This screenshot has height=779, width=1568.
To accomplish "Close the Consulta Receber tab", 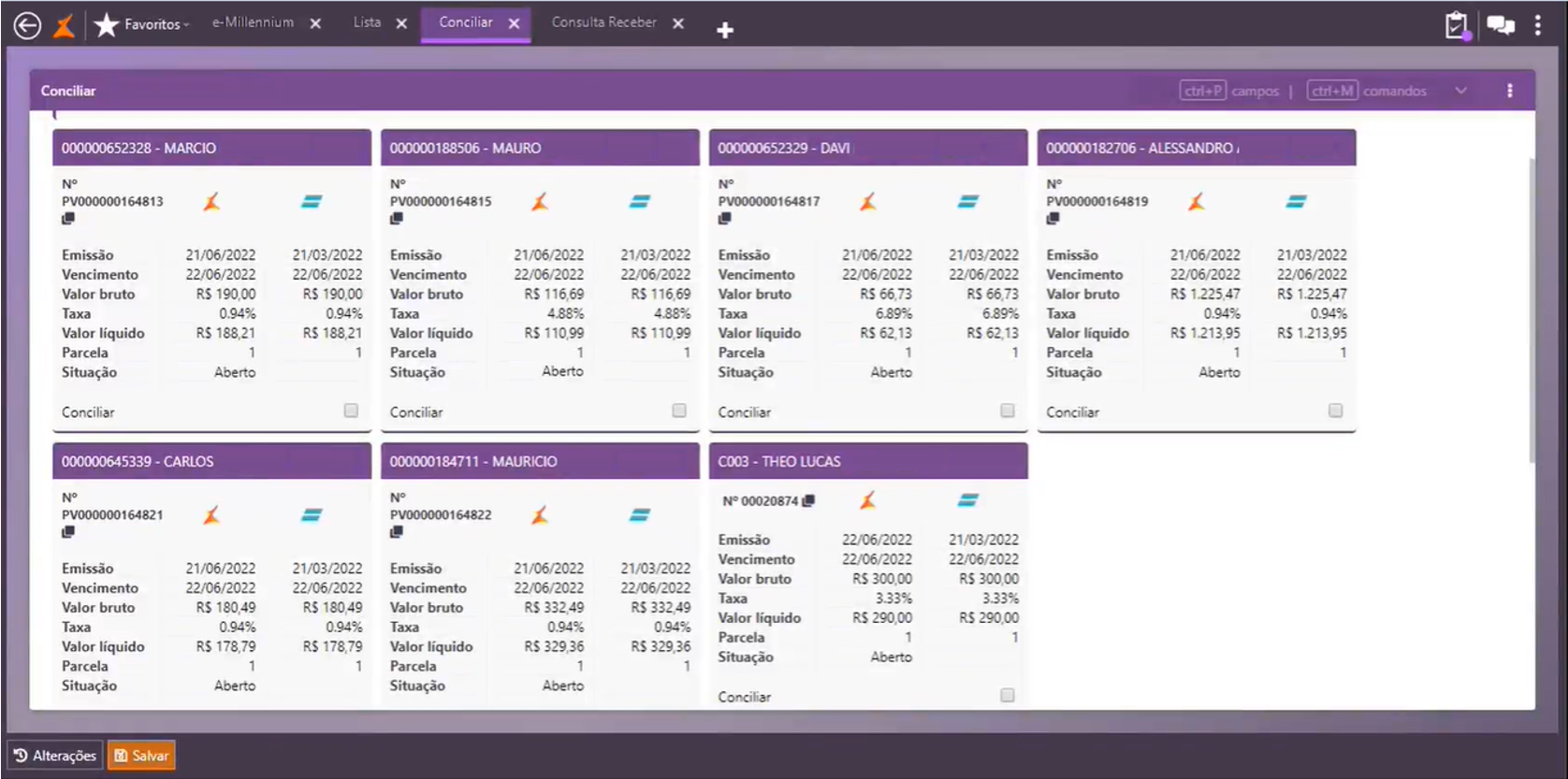I will (678, 23).
